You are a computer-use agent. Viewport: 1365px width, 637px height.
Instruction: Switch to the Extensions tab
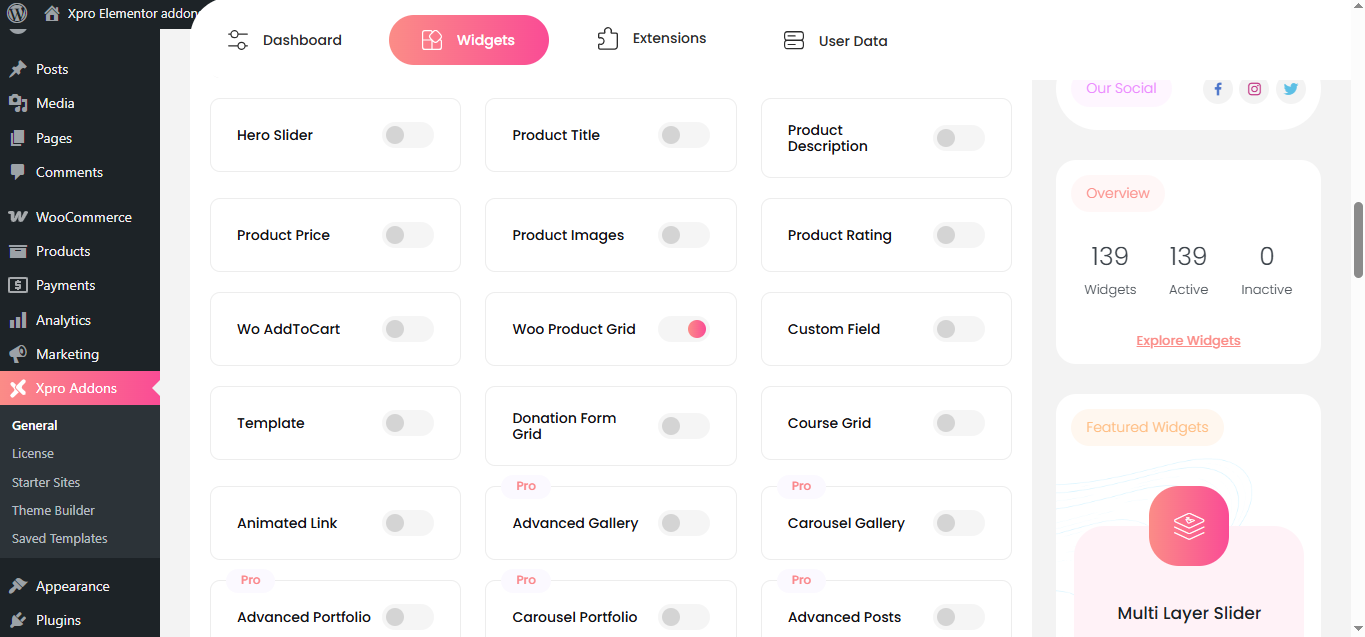(x=651, y=39)
